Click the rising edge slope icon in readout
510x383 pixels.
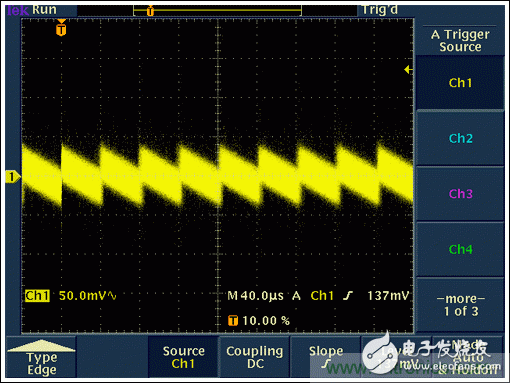click(x=348, y=296)
